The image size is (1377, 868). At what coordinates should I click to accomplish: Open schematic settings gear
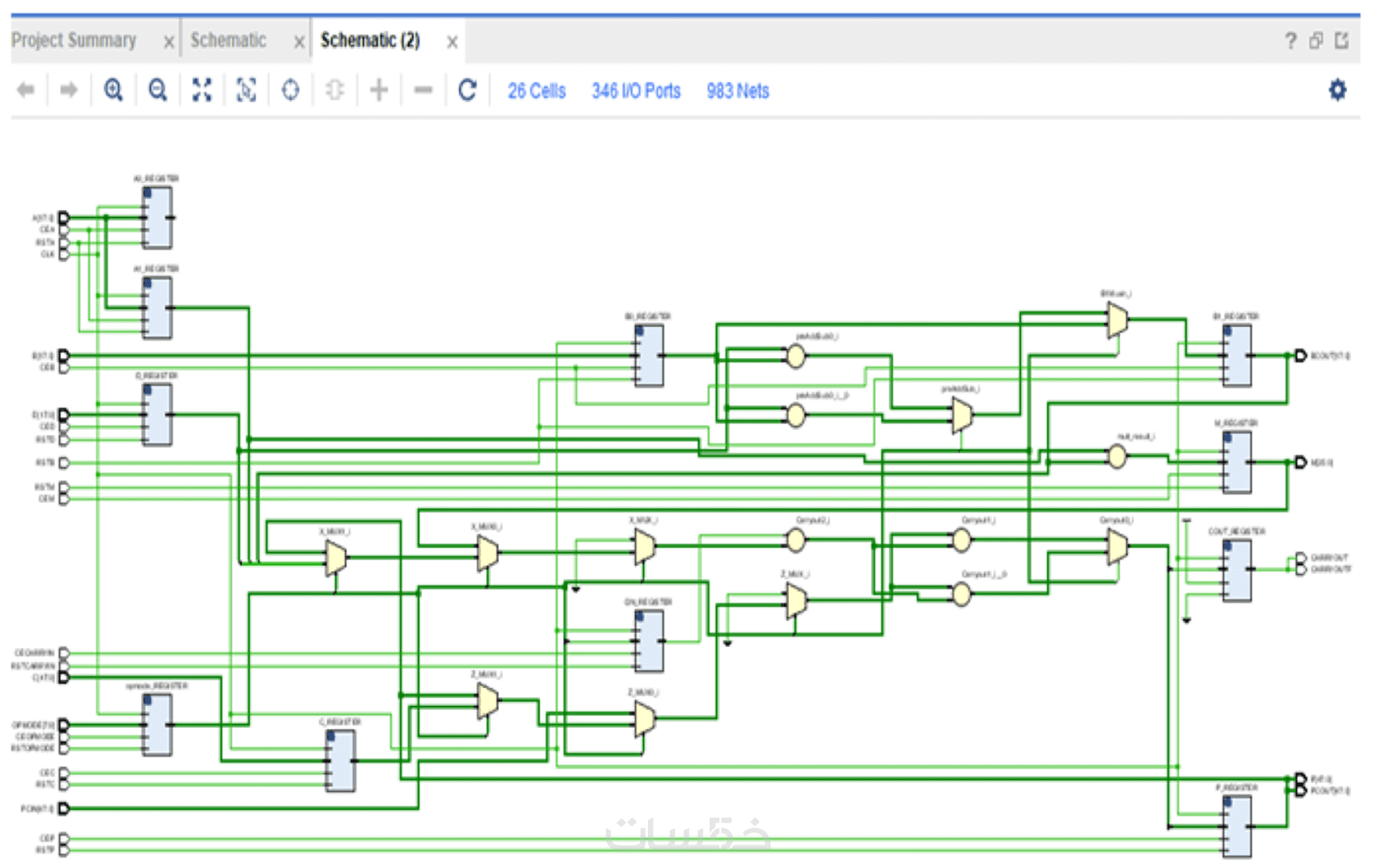point(1337,90)
